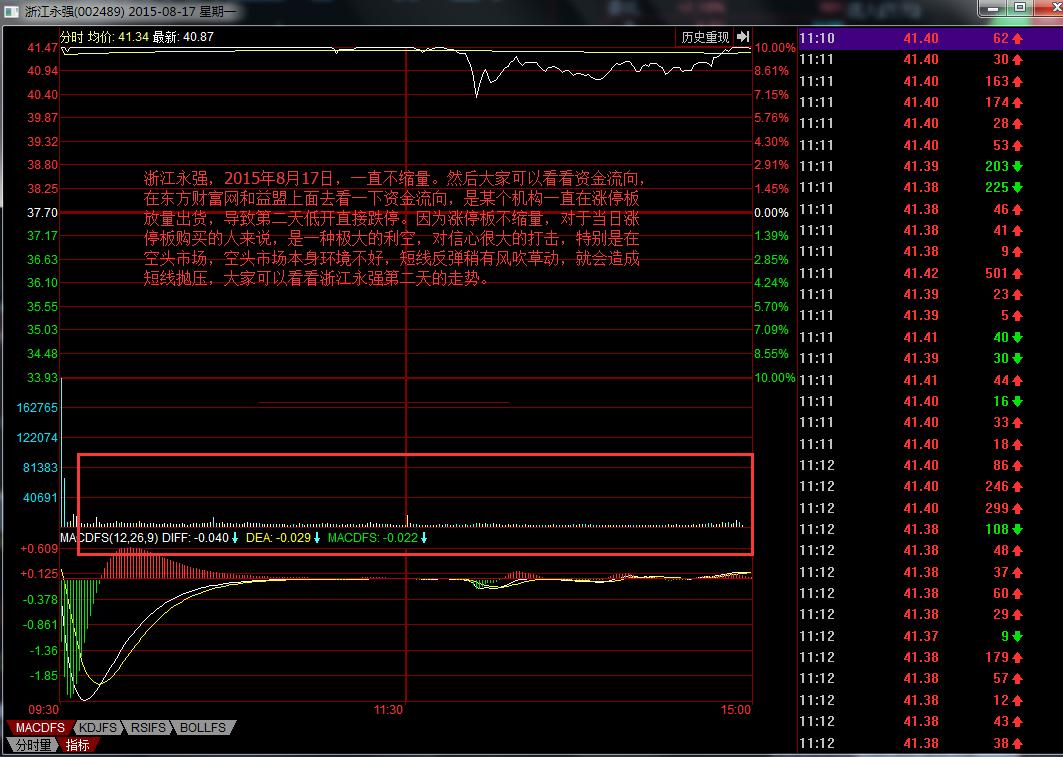Click the red up arrow beside volume 501
The image size is (1063, 757).
point(1017,273)
